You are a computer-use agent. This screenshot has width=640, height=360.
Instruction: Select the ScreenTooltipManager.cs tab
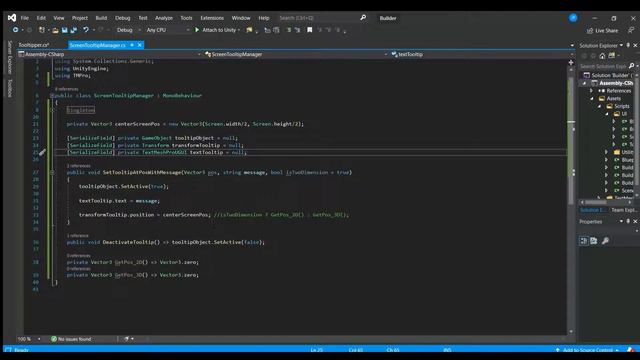pyautogui.click(x=98, y=45)
